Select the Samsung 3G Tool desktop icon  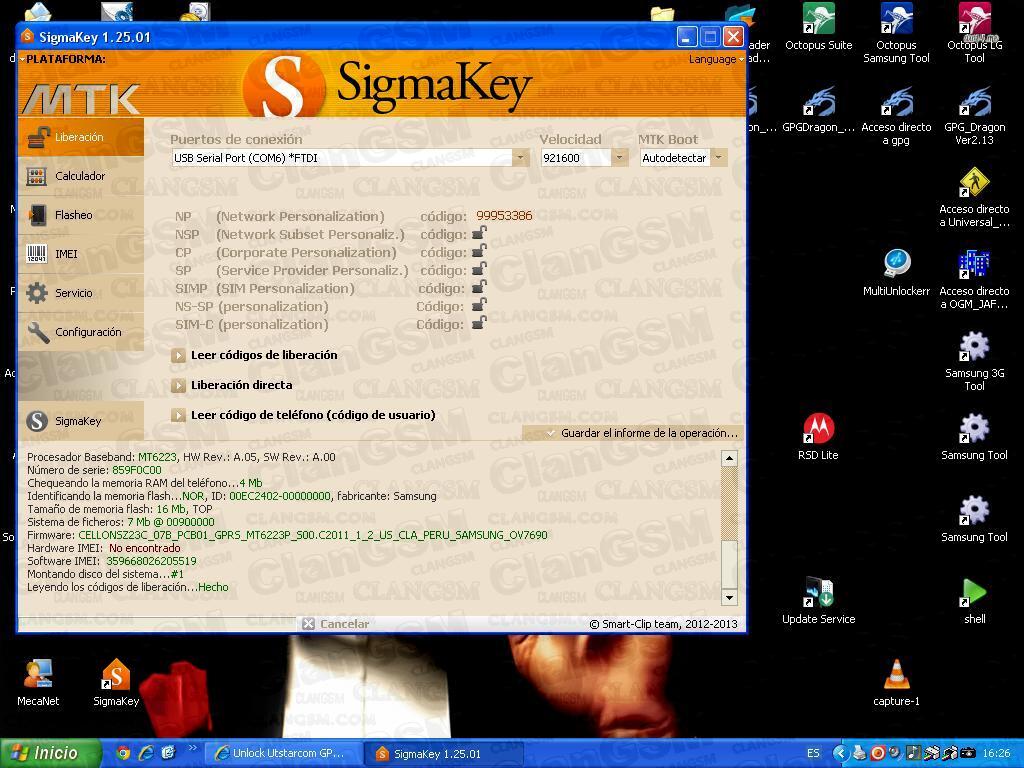974,362
